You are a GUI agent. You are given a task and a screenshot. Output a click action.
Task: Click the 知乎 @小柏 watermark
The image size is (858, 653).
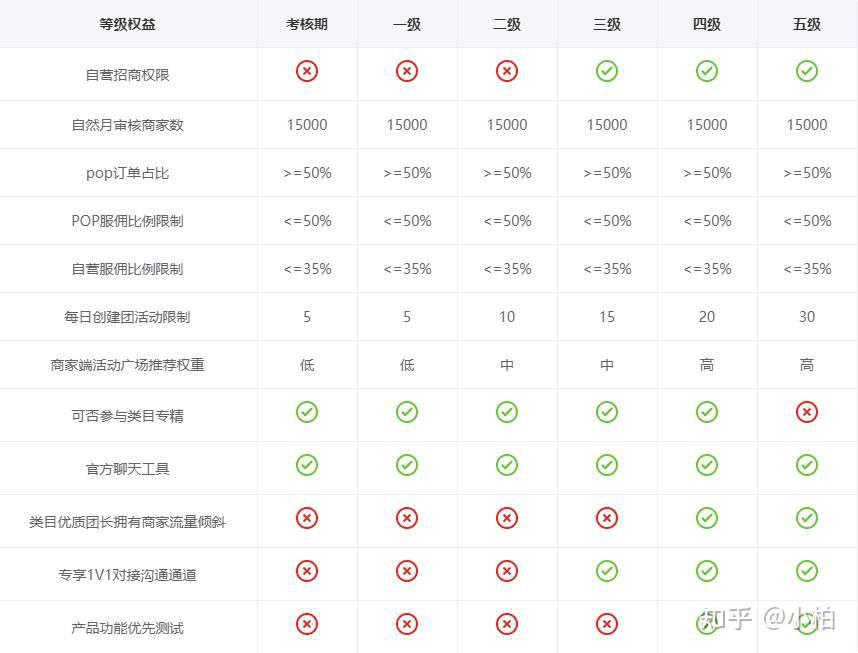(x=769, y=618)
